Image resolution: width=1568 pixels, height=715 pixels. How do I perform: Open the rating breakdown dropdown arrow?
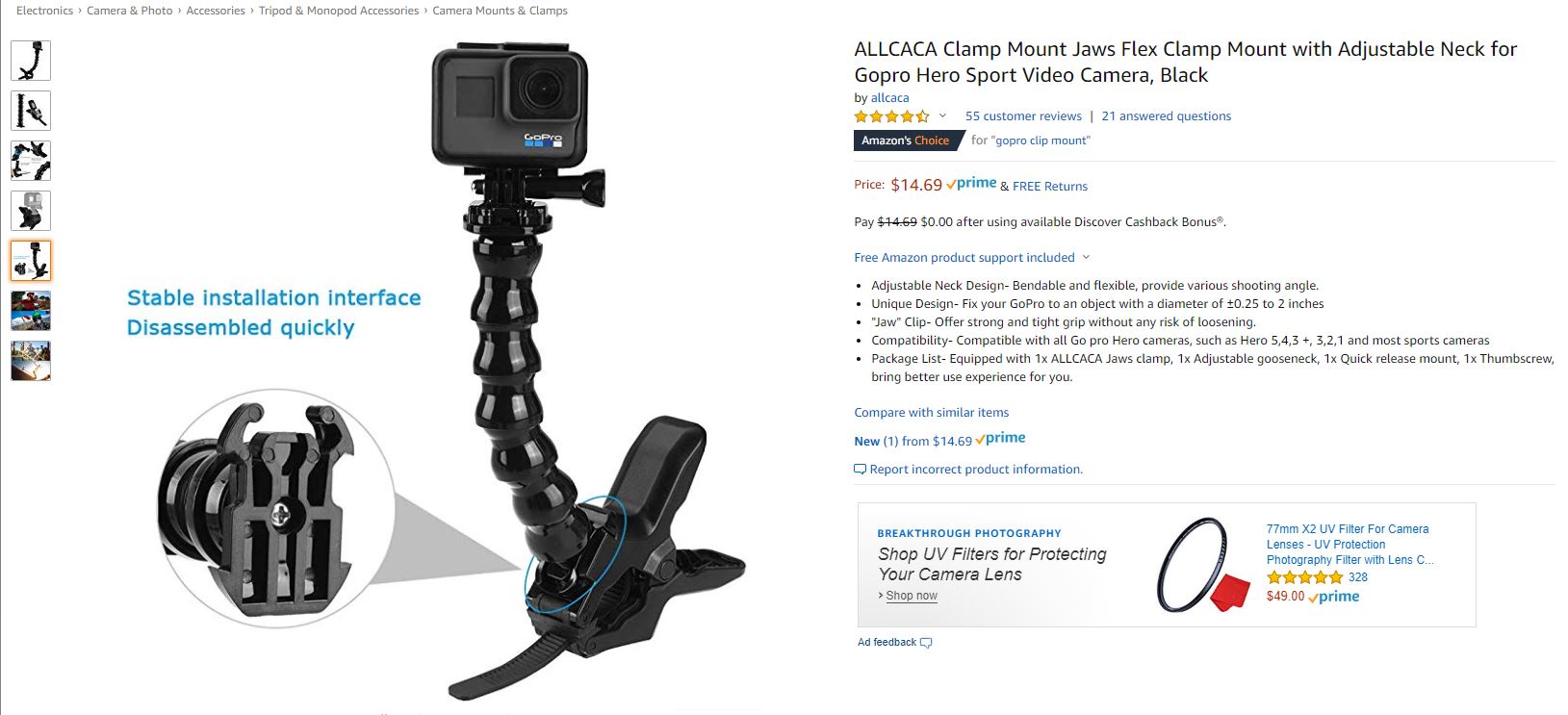pos(942,115)
